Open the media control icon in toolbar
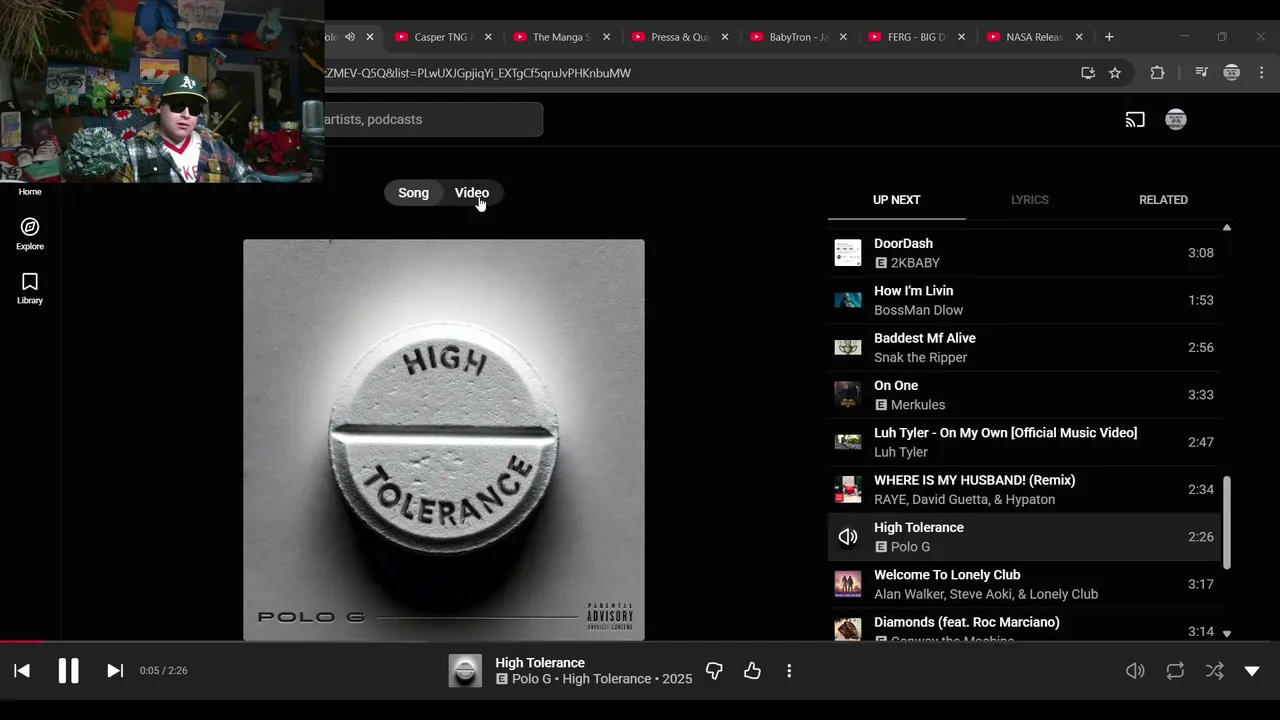This screenshot has height=720, width=1280. coord(1201,73)
